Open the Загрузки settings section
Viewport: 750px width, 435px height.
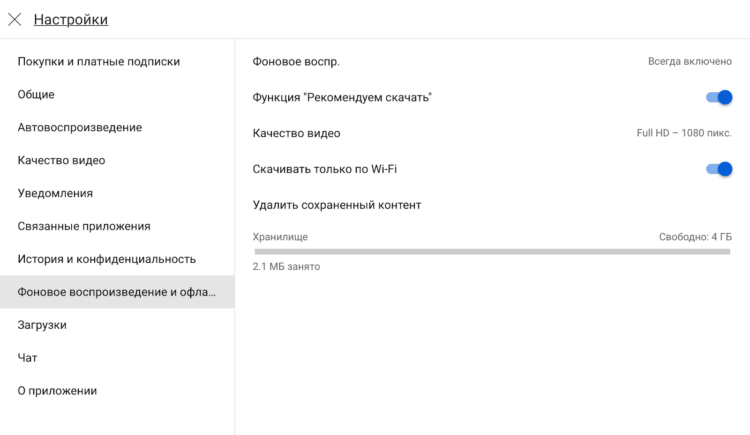tap(42, 325)
